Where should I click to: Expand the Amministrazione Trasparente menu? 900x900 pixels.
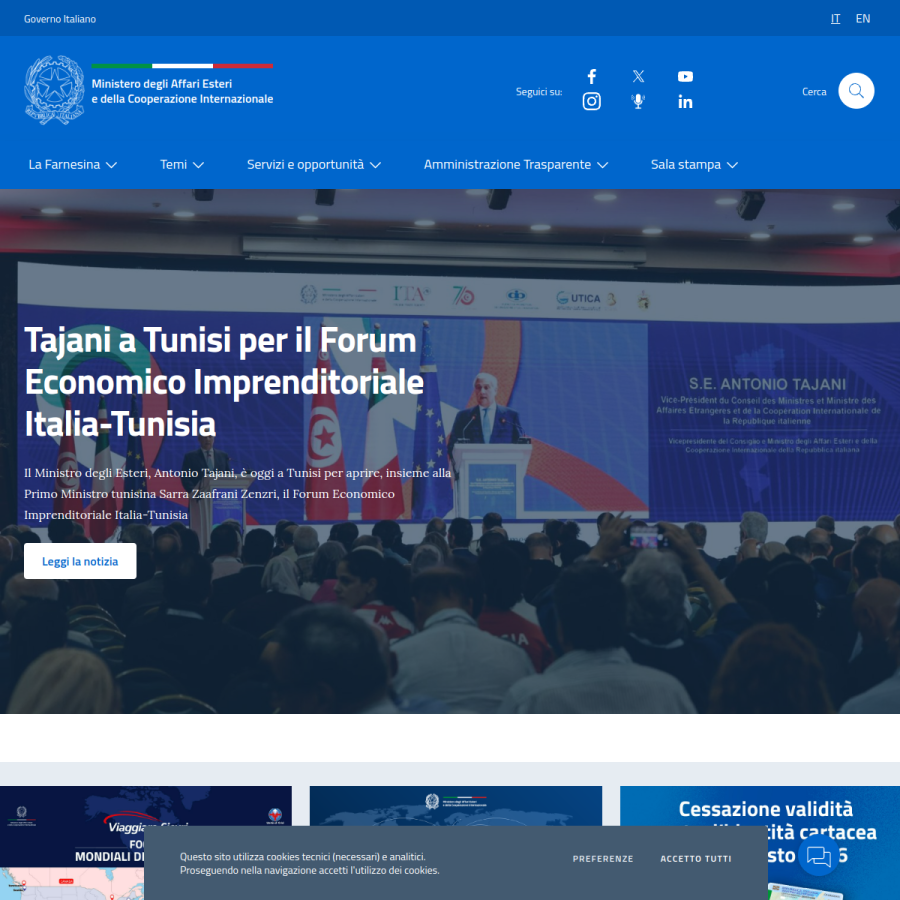coord(516,165)
